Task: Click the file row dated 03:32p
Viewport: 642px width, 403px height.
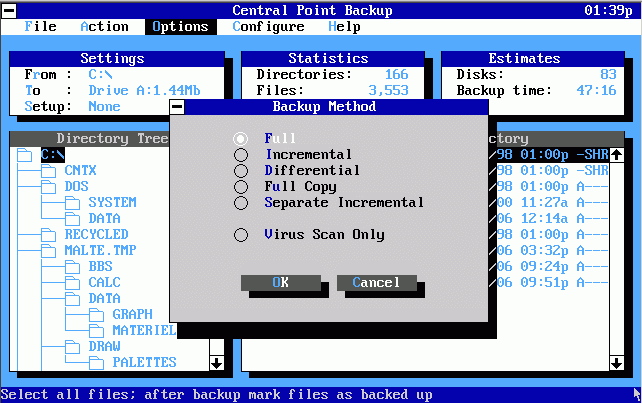Action: [549, 251]
